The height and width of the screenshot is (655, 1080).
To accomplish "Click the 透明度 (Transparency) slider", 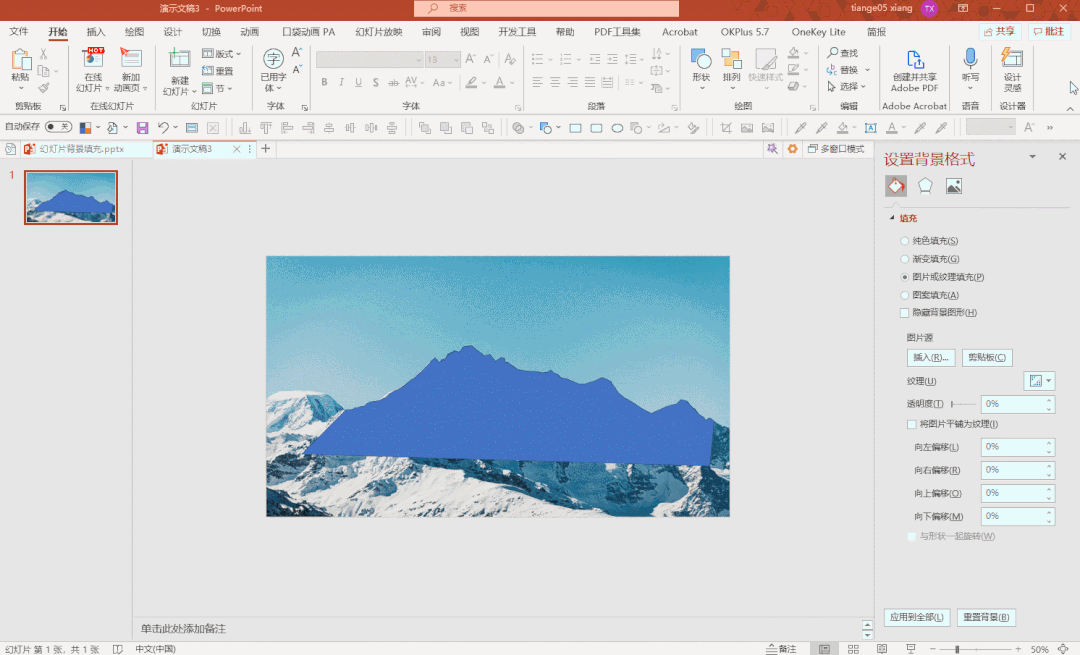I will [963, 404].
